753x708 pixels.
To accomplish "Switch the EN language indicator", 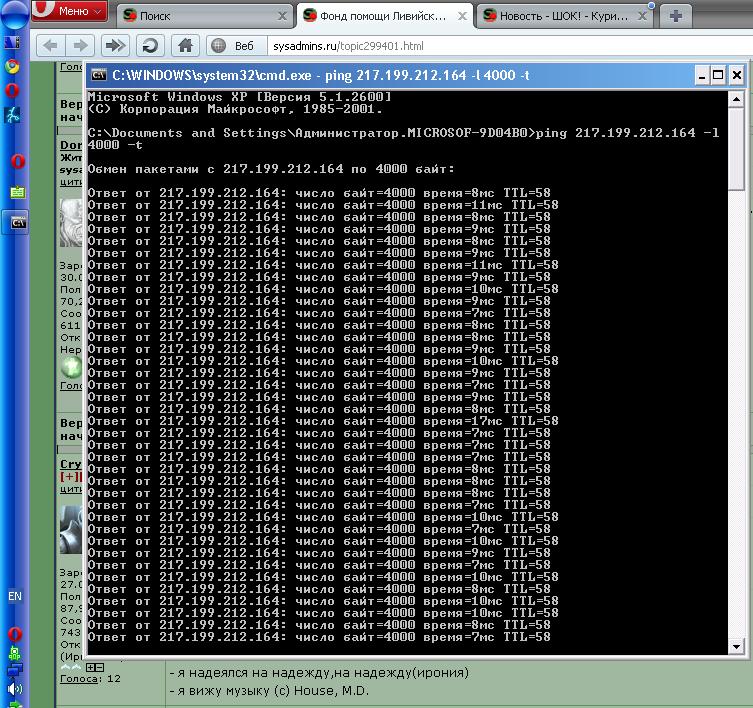I will point(14,596).
